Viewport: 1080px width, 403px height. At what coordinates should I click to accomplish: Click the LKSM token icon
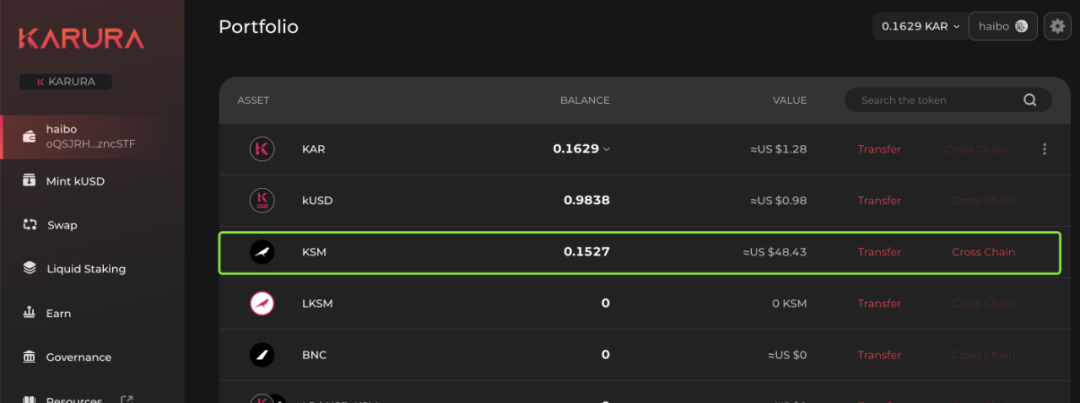tap(261, 304)
